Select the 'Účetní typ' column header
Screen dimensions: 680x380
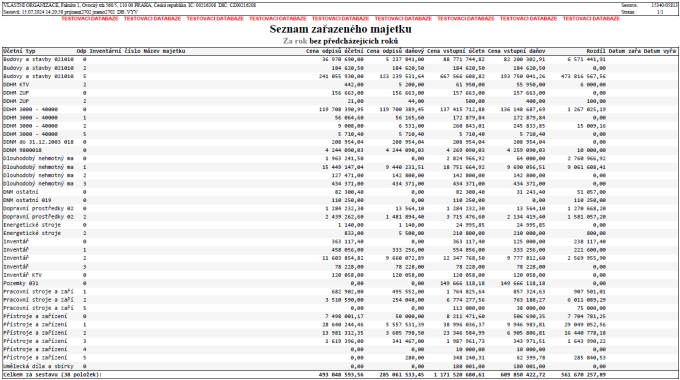19,51
